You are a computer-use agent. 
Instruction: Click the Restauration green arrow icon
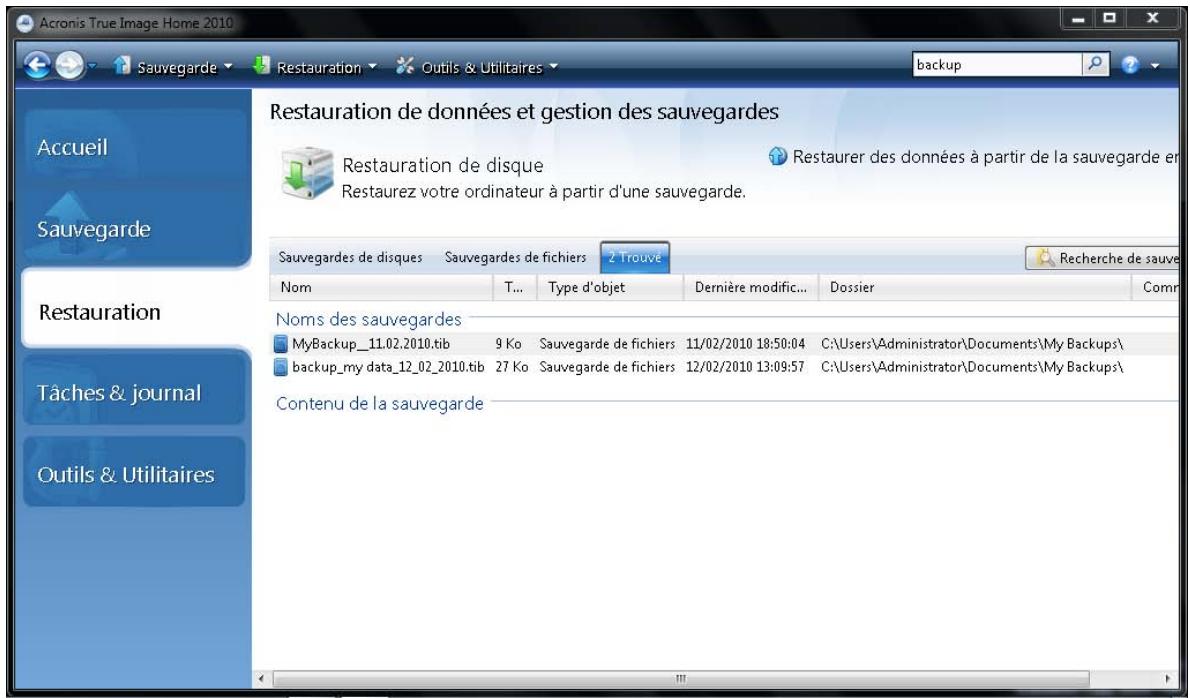[x=261, y=66]
